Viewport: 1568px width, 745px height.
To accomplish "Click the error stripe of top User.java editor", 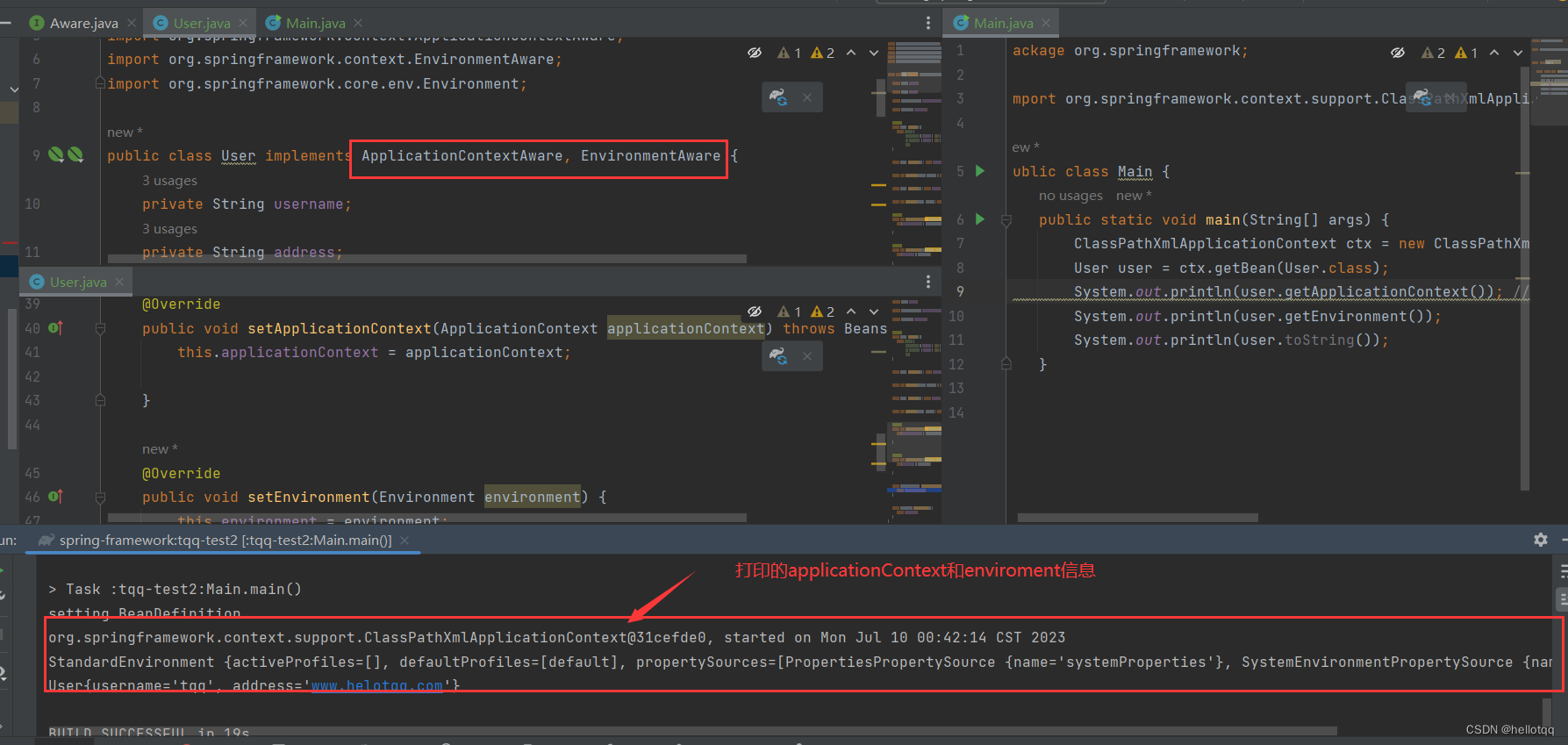I will click(880, 149).
